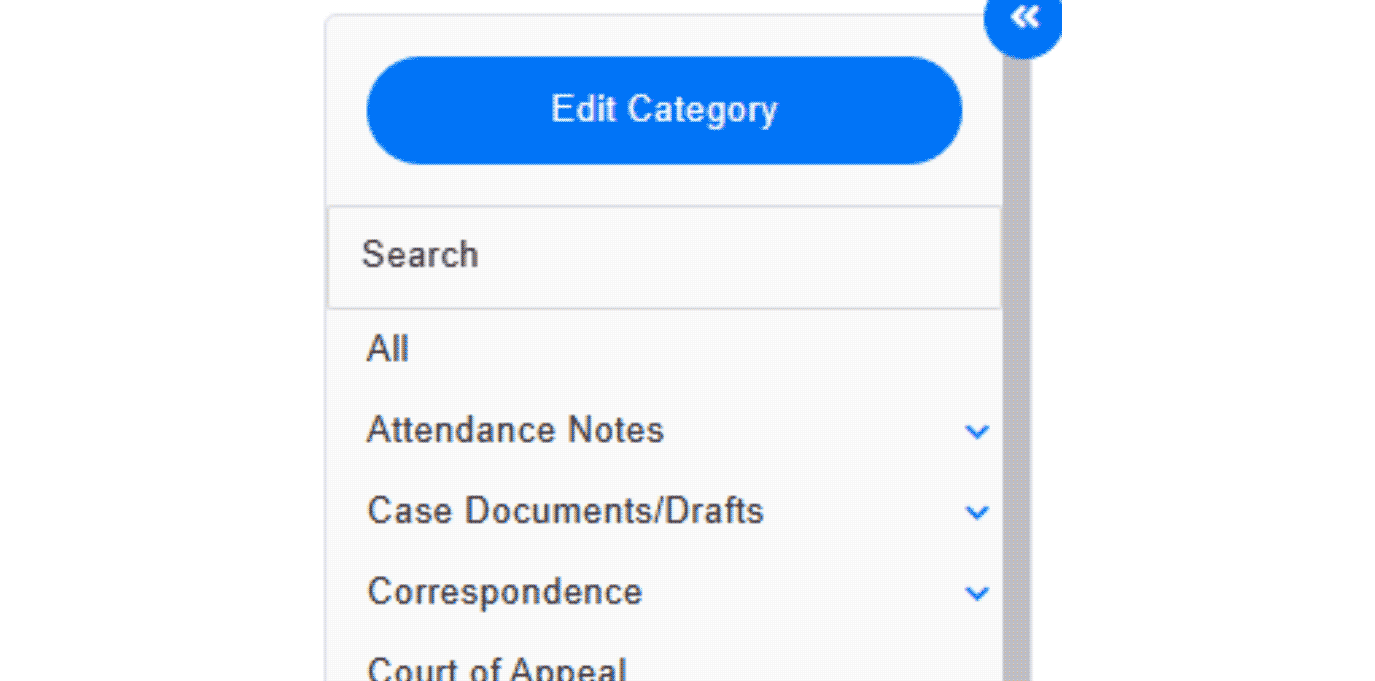Collapse the category sidebar with double-chevron icon
1375x681 pixels.
pos(1024,19)
